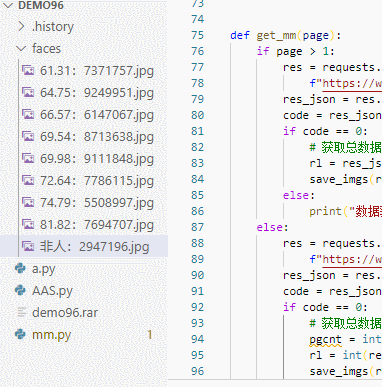Screen dimensions: 382x387
Task: Click 'res_json = res.' on line 79
Action: (332, 100)
